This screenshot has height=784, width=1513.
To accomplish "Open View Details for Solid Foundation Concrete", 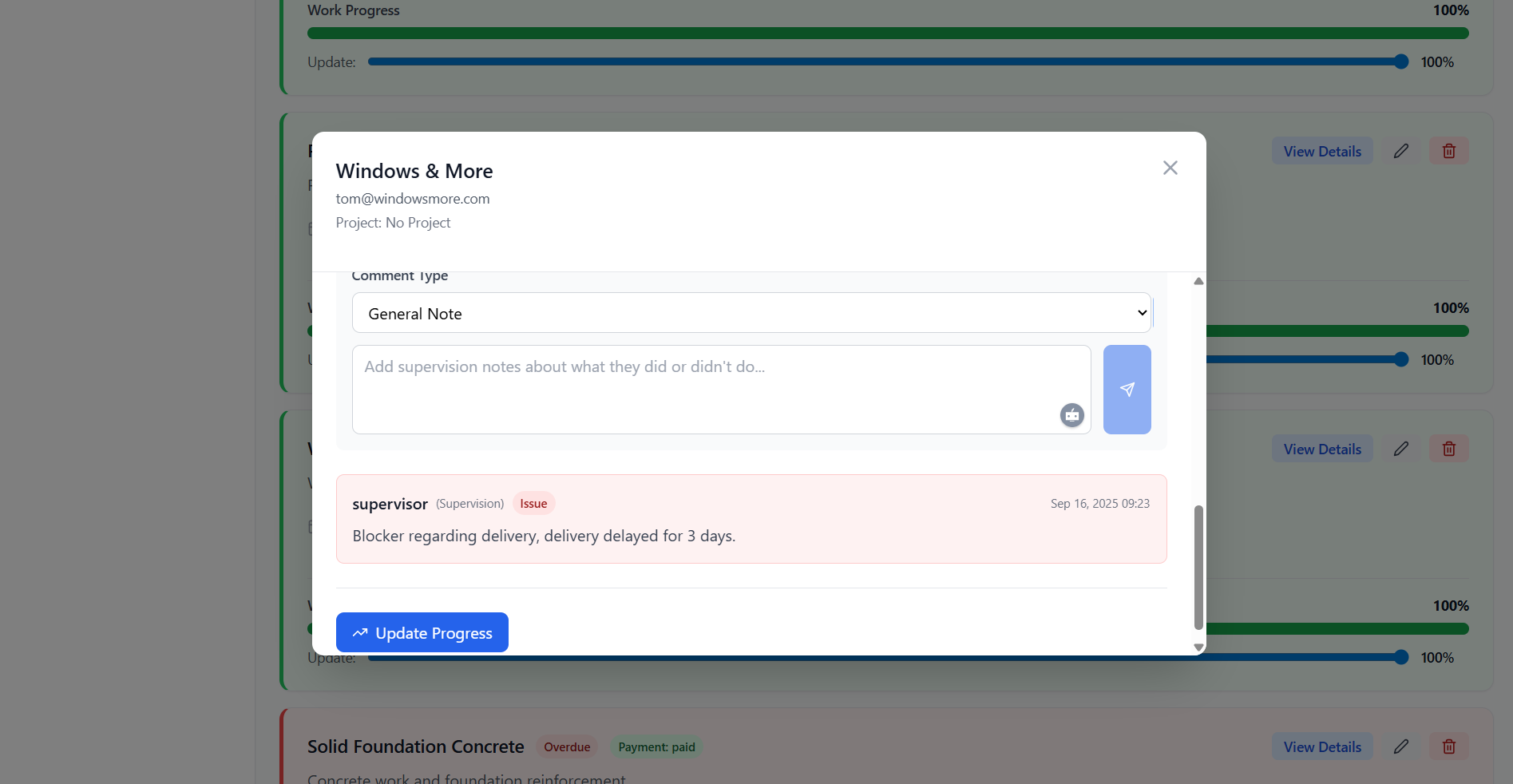I will point(1321,746).
